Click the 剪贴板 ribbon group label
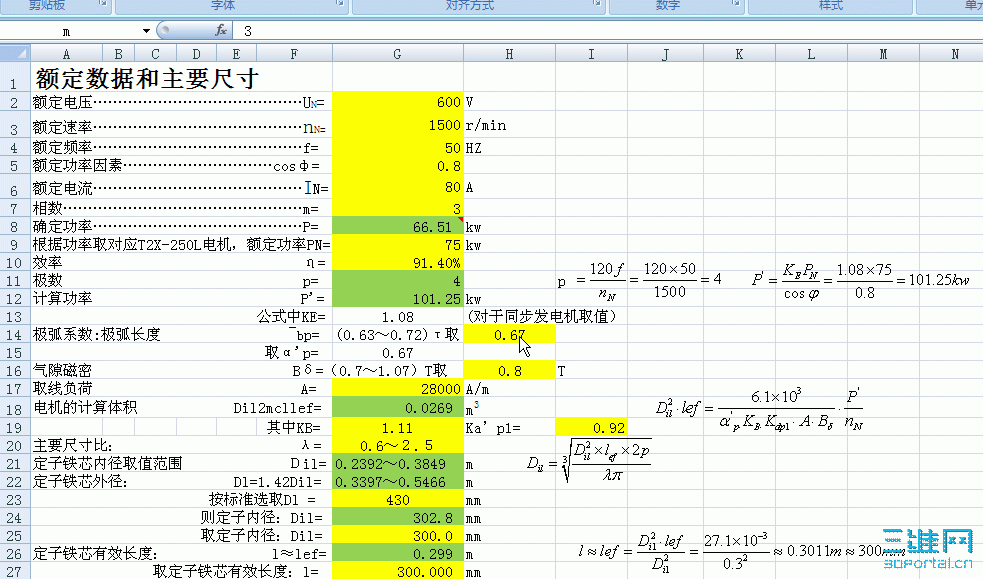 point(45,5)
